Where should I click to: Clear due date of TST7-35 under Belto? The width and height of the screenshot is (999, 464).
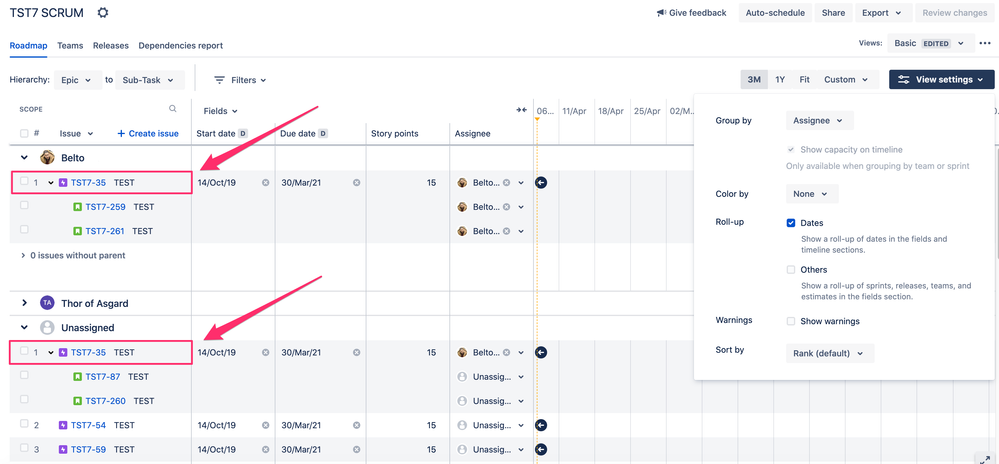pos(357,182)
